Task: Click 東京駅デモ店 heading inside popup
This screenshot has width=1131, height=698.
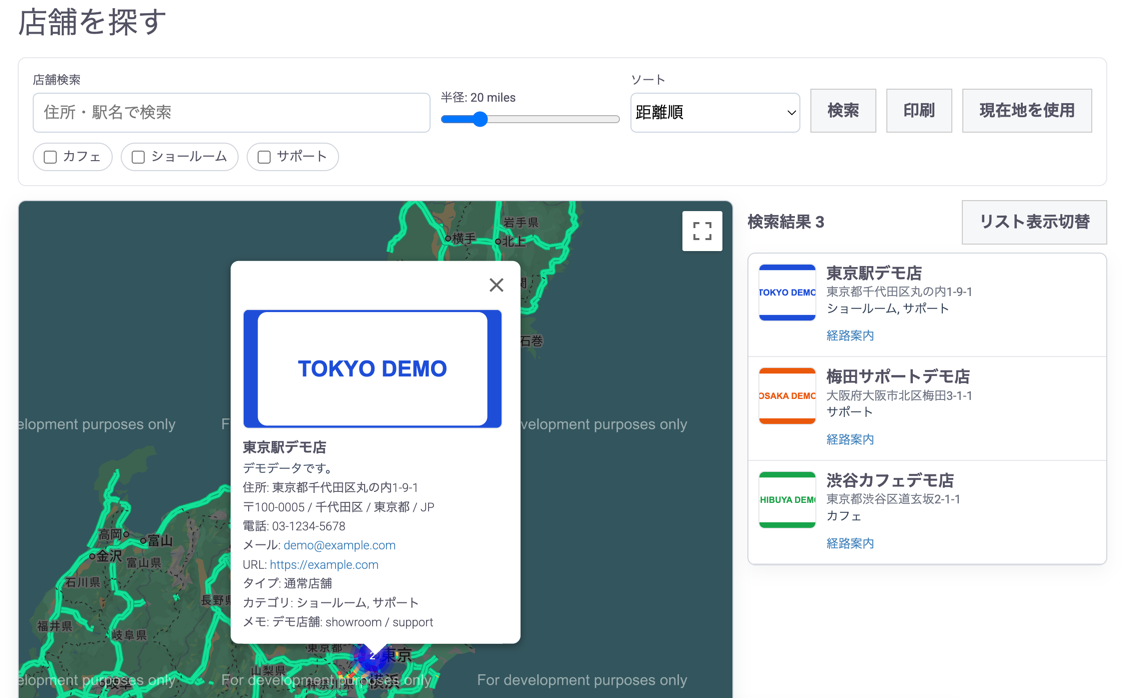Action: pos(284,448)
